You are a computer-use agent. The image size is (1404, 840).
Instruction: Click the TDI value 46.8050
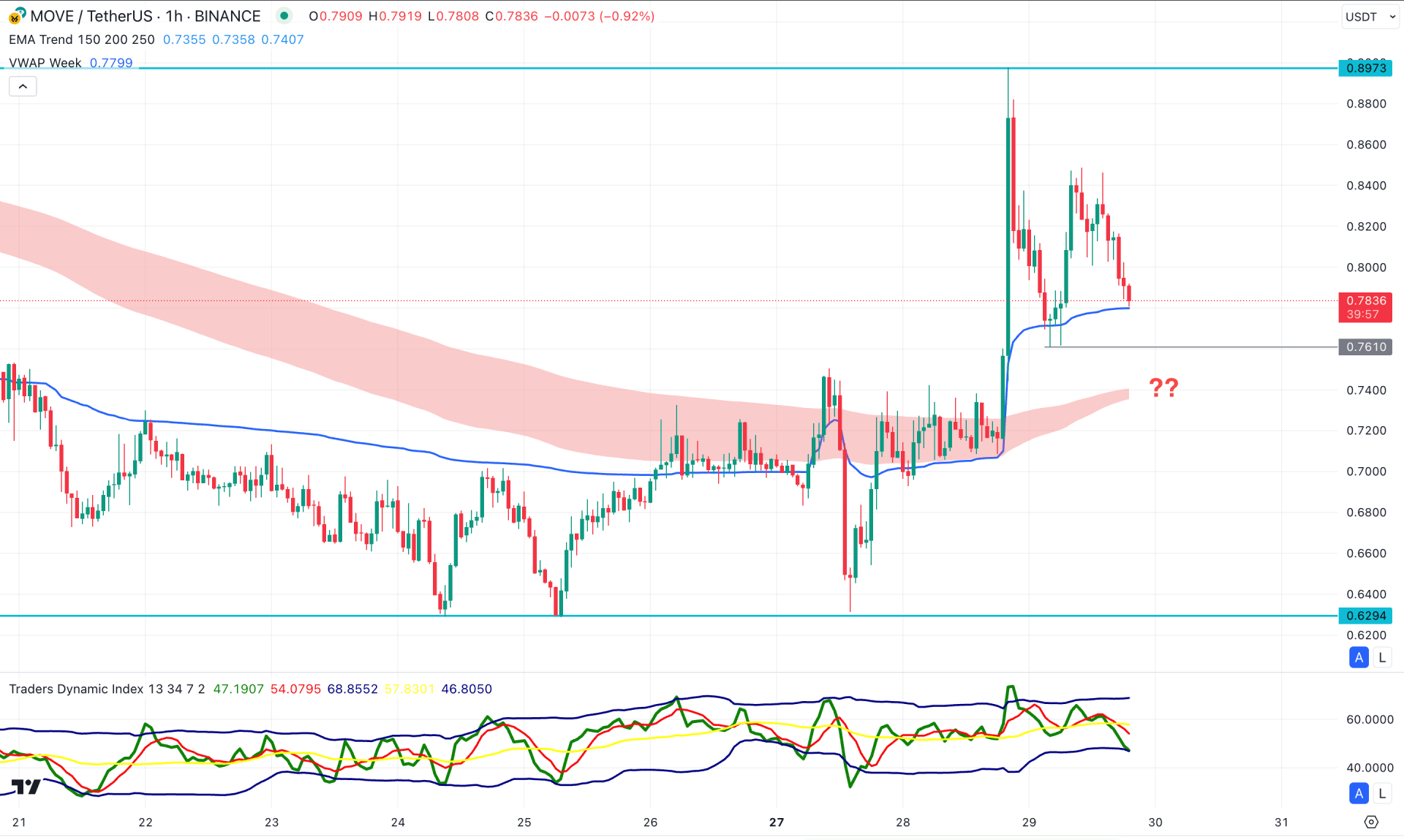coord(467,689)
